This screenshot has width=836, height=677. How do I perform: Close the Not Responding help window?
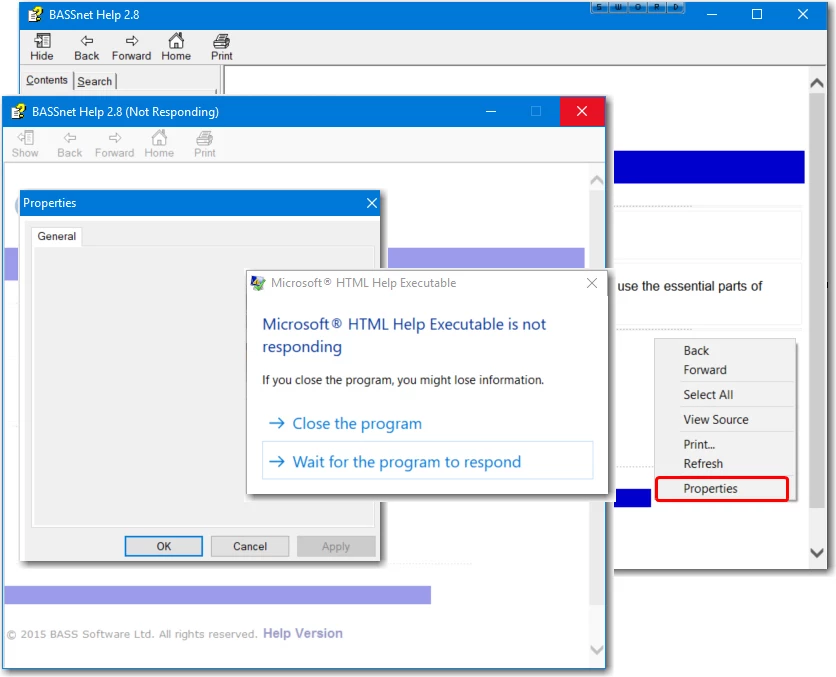pos(582,111)
